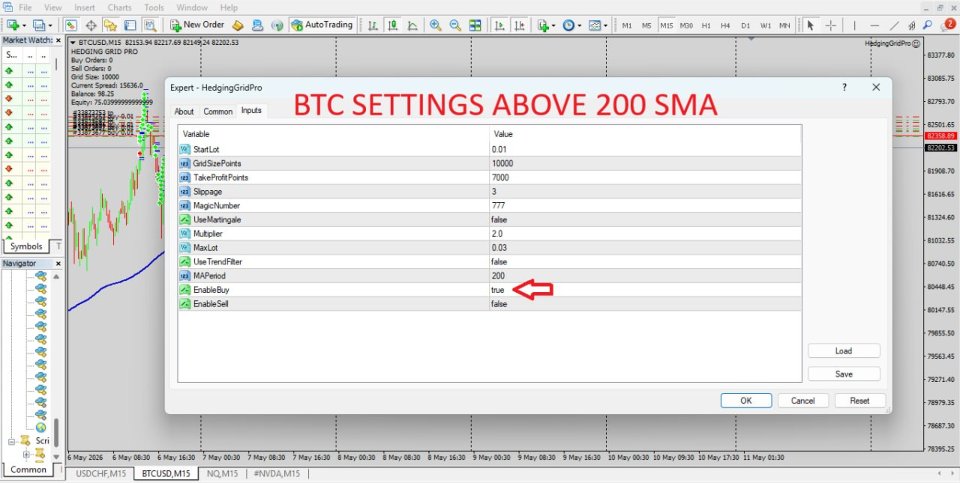This screenshot has width=960, height=483.
Task: Open the Templates toolbar icon
Action: [594, 25]
